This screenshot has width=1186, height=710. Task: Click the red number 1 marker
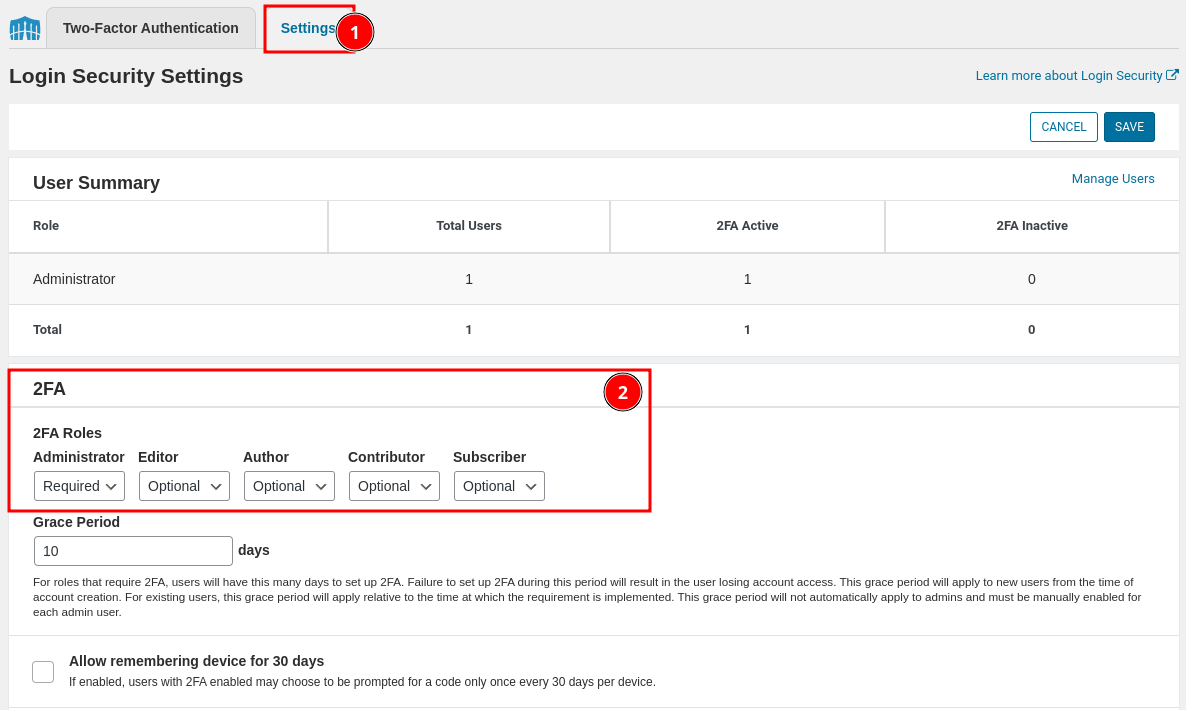click(x=354, y=32)
